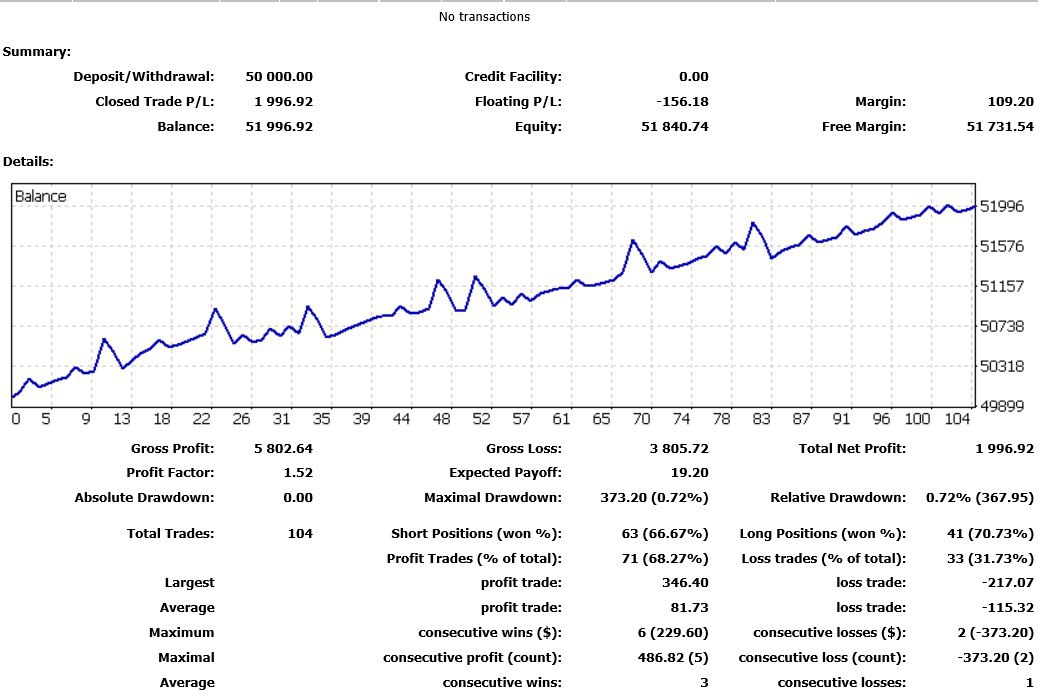The height and width of the screenshot is (698, 1063).
Task: Click the Profit Factor value 1.52
Action: 298,473
